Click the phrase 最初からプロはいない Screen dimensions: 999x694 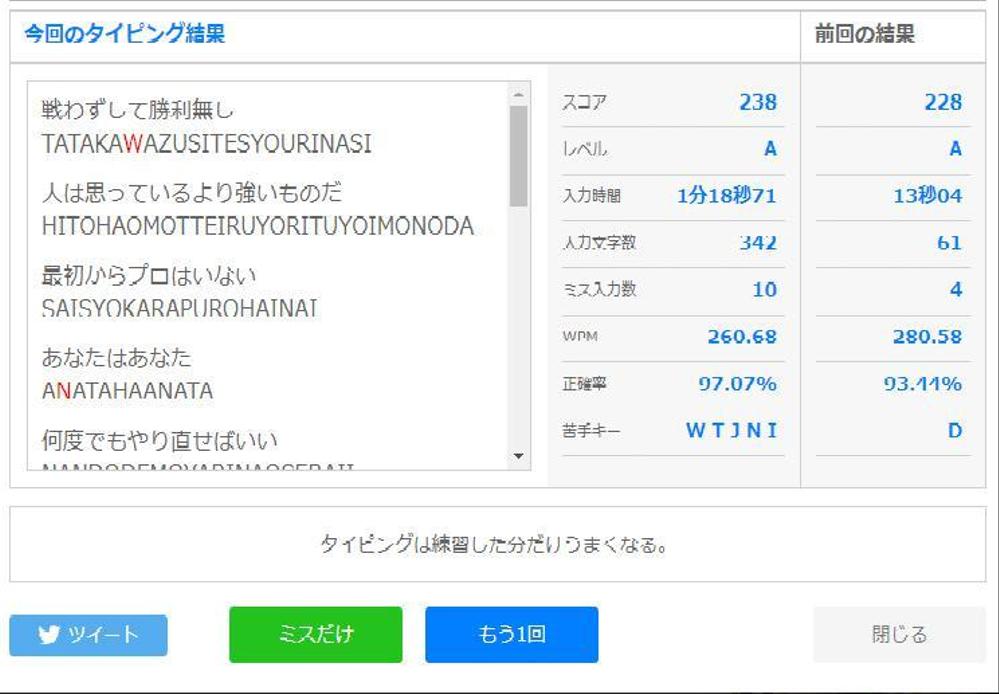[148, 275]
